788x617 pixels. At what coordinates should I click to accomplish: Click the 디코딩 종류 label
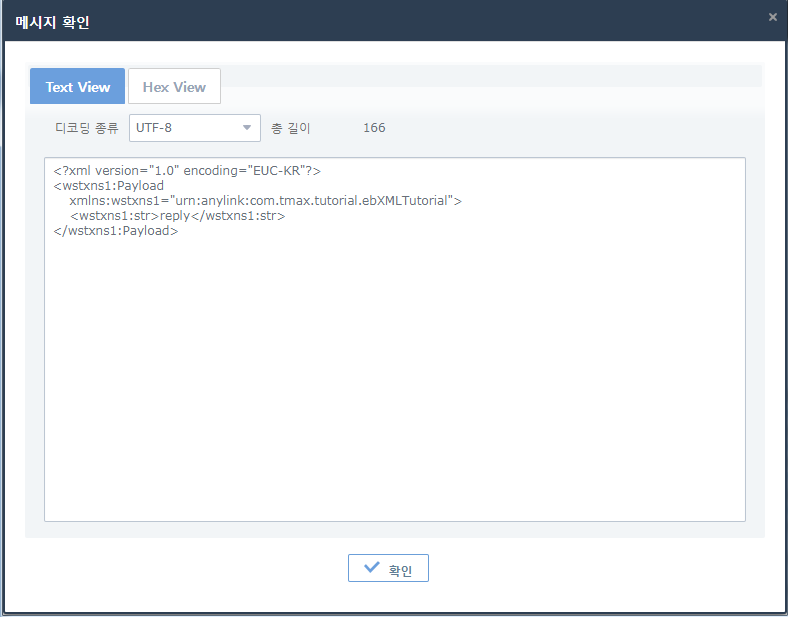coord(86,128)
